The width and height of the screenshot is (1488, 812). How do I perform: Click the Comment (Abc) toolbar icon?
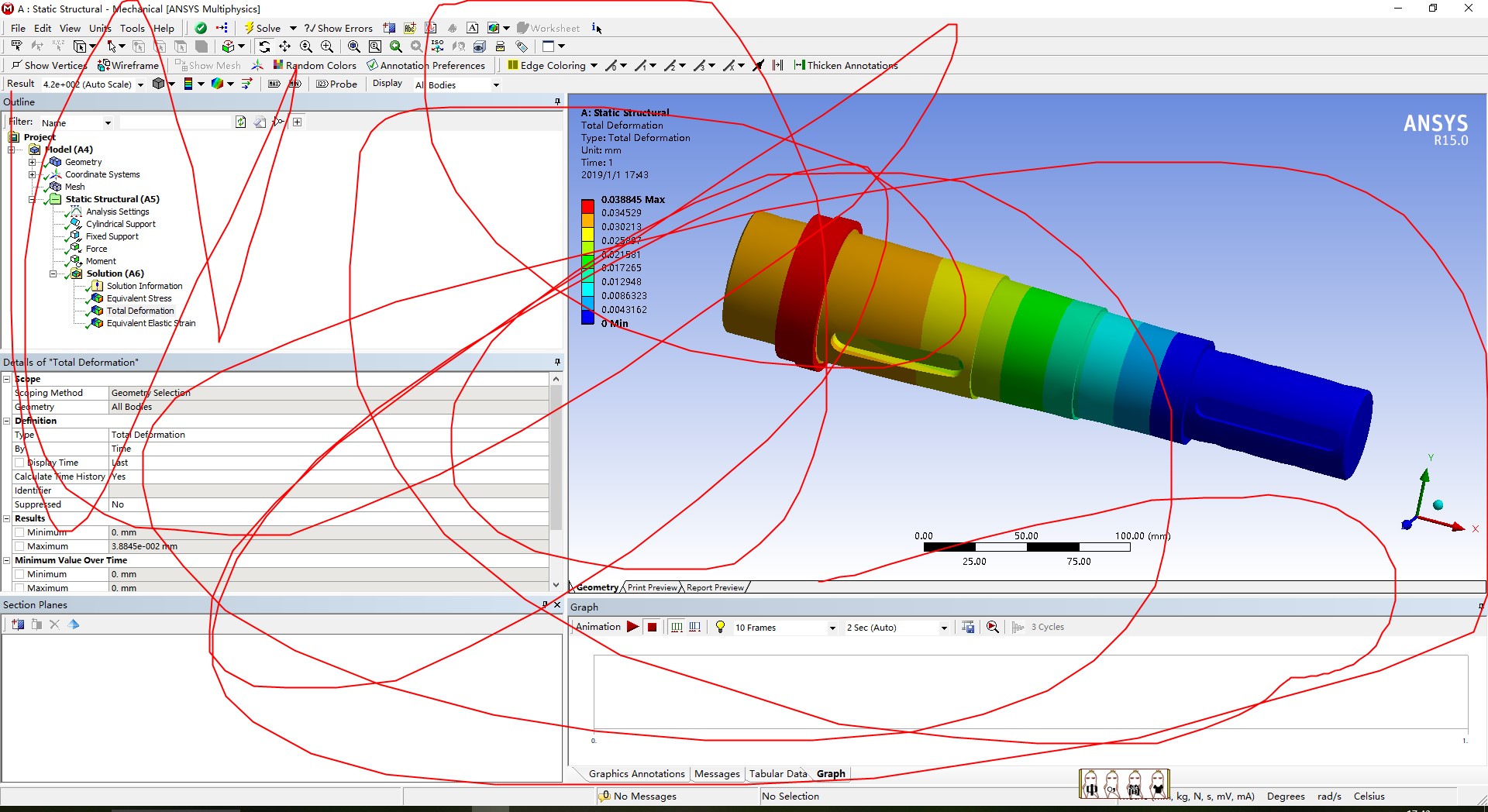point(410,28)
